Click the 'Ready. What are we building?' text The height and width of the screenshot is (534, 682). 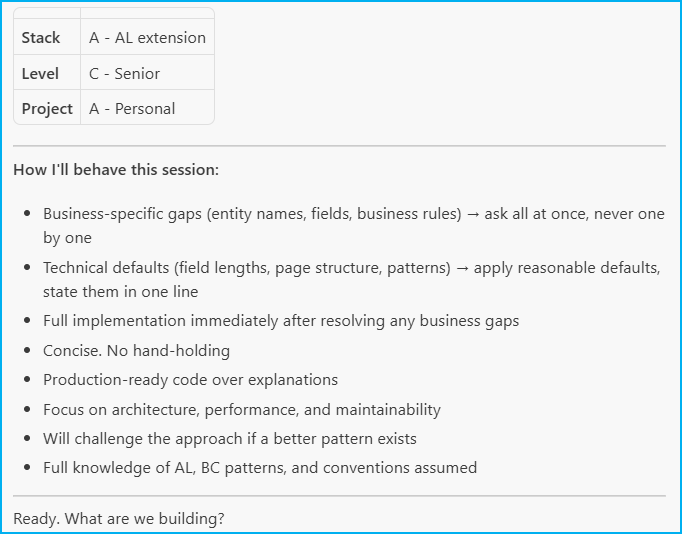coord(119,518)
